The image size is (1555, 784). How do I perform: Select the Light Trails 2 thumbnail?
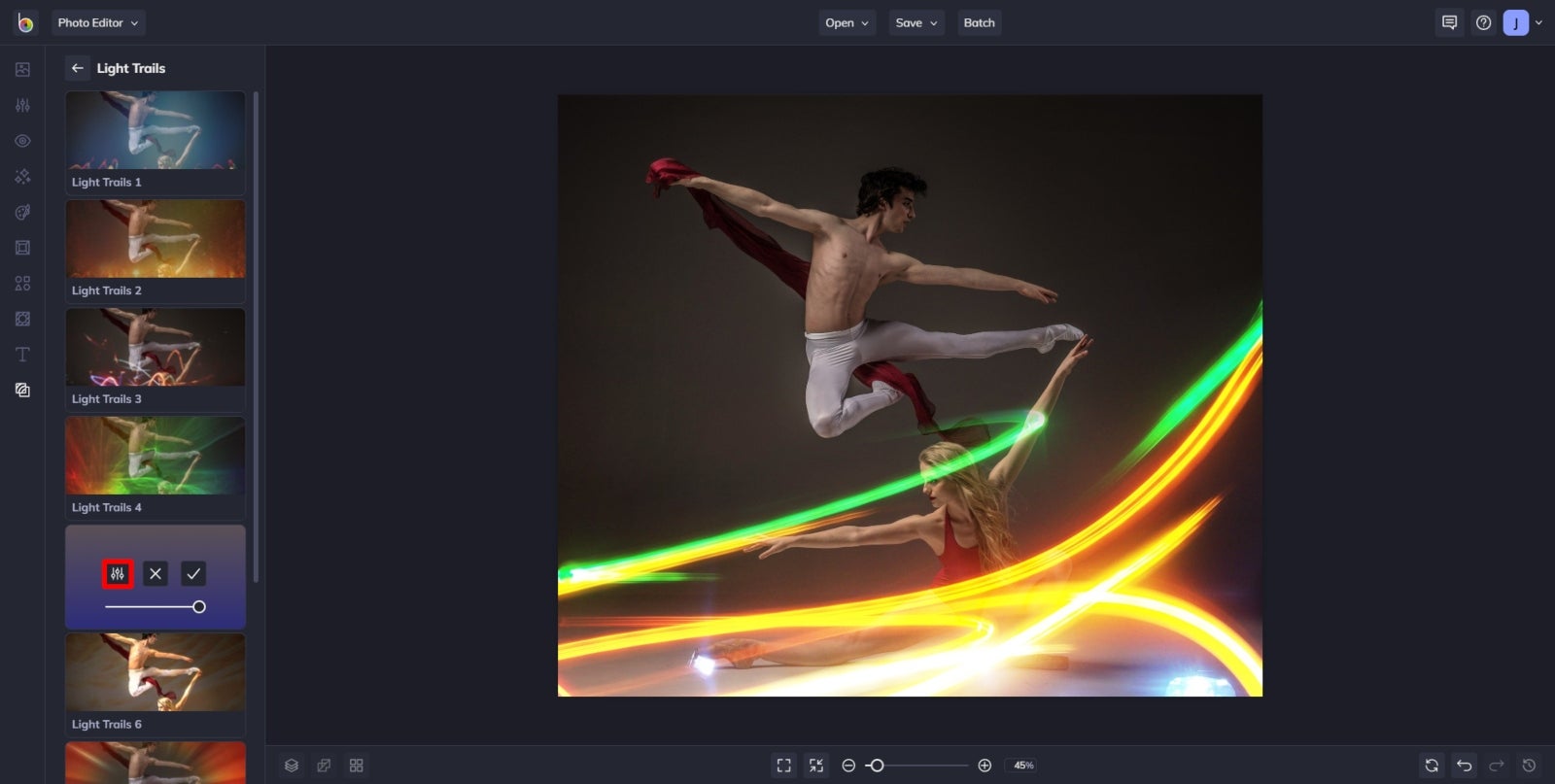coord(155,252)
